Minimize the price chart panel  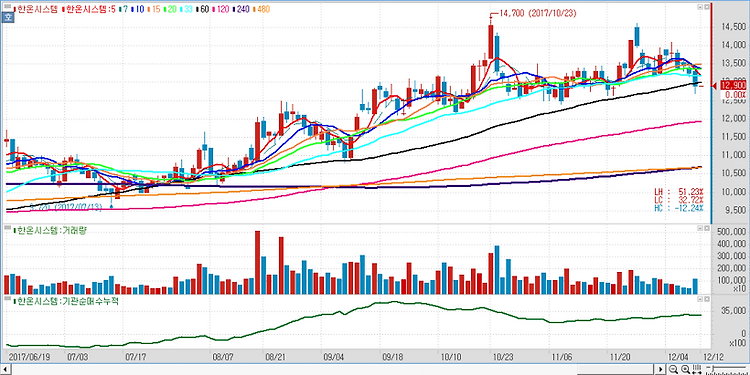[699, 7]
